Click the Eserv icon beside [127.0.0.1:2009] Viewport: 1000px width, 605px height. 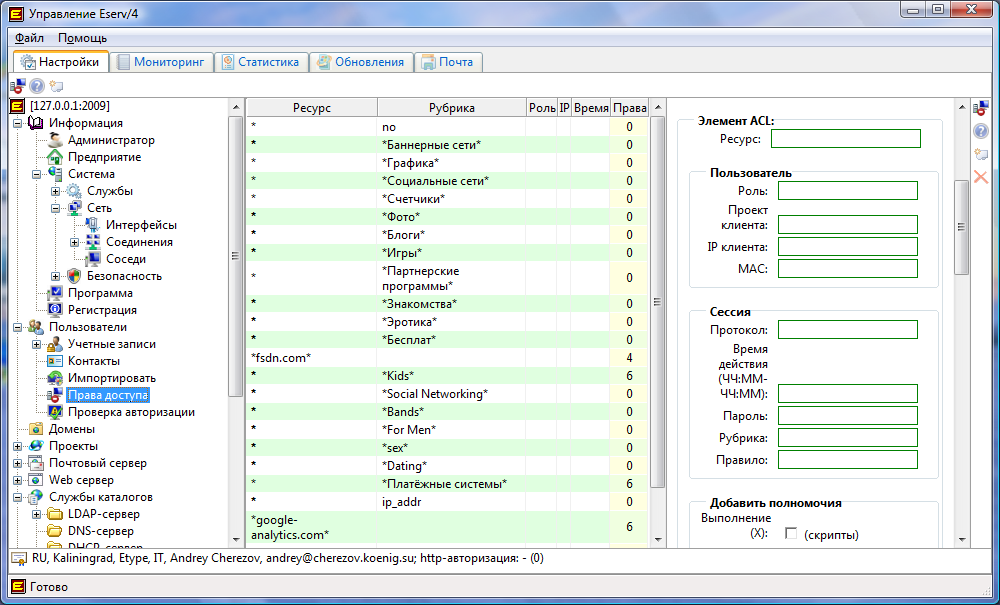point(17,106)
